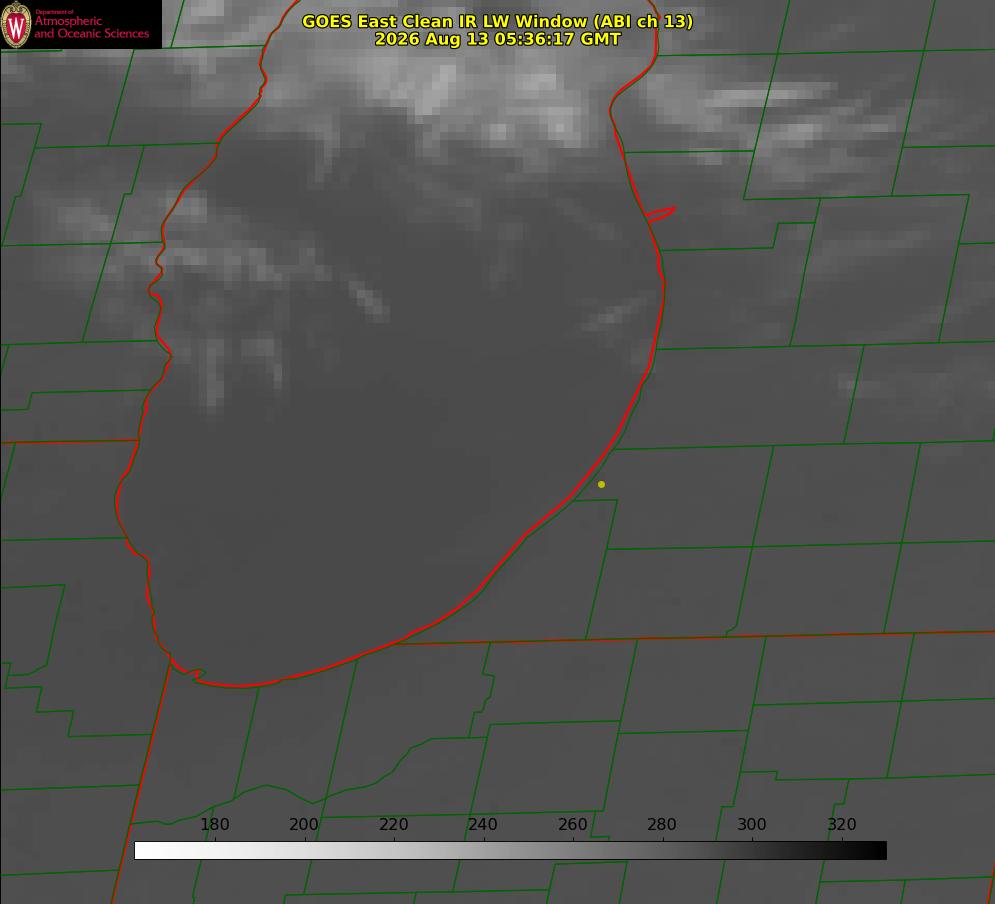Click the mid-gray center of the colorbar
995x904 pixels.
click(x=510, y=851)
